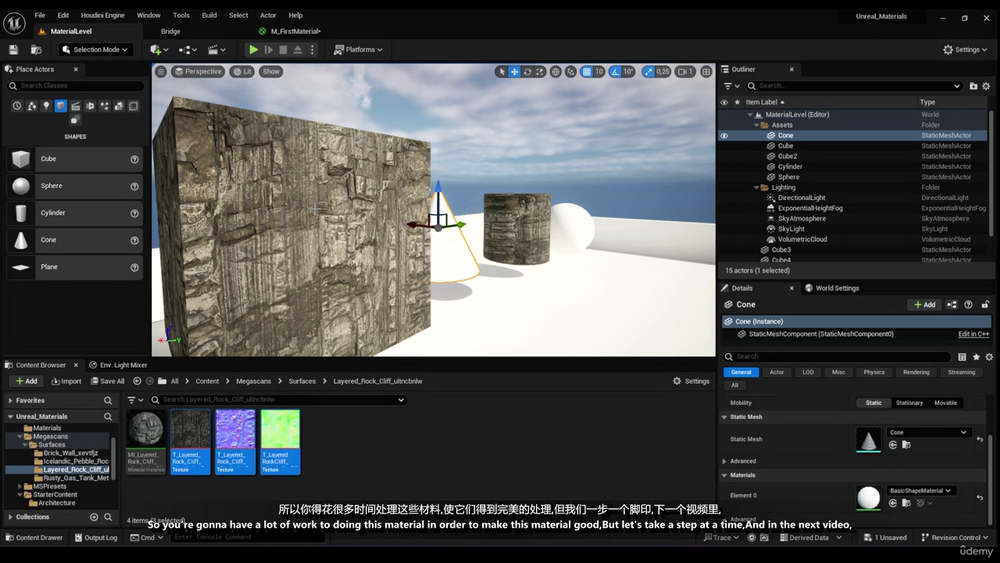Open the Build menu
1000x563 pixels.
(x=209, y=15)
